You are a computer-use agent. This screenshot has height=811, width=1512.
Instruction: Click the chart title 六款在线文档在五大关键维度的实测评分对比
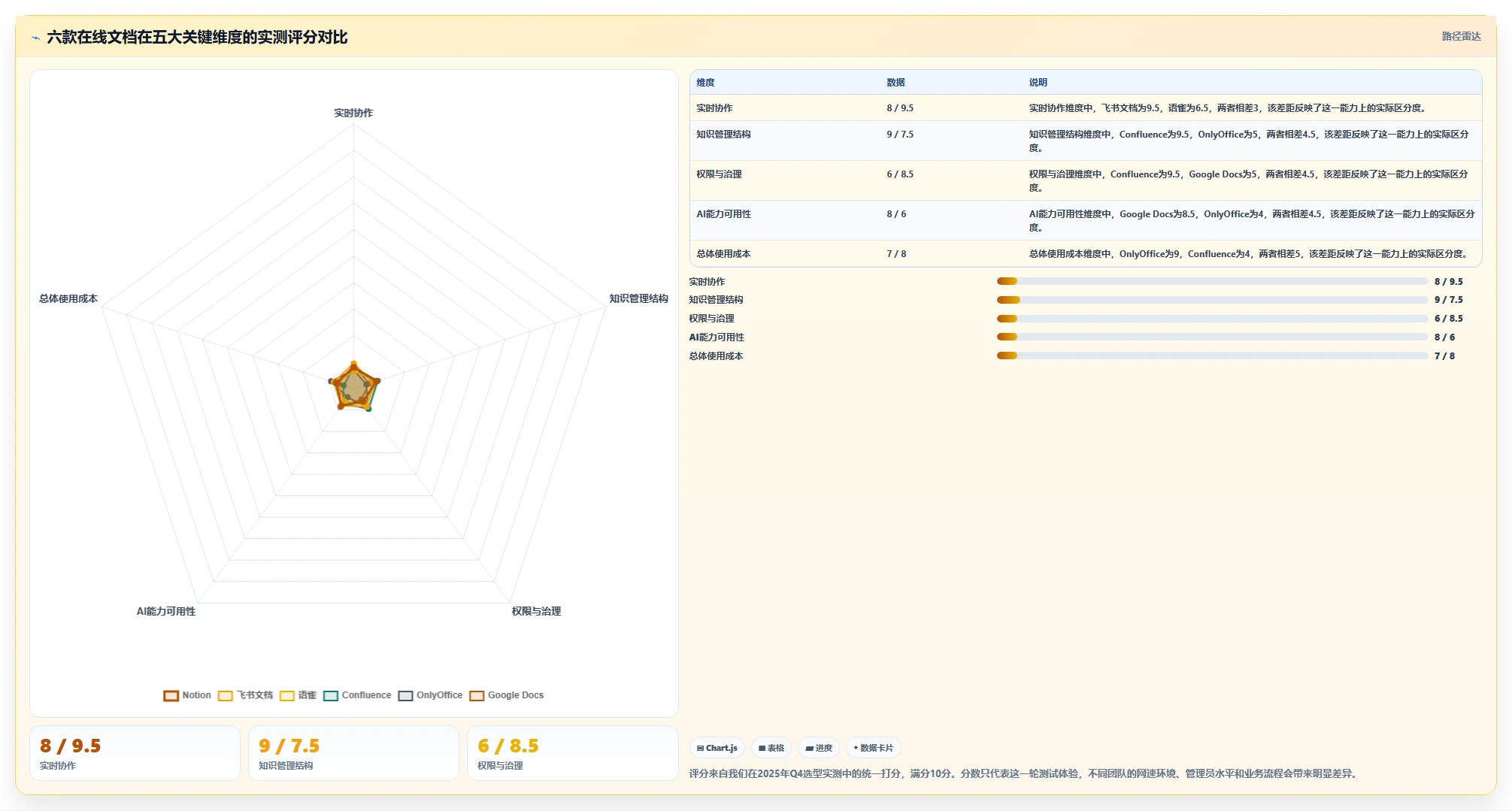[x=197, y=38]
